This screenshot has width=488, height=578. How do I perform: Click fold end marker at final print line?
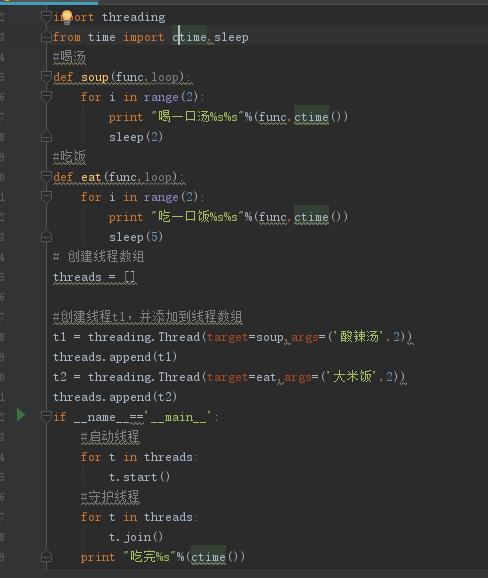(46, 556)
